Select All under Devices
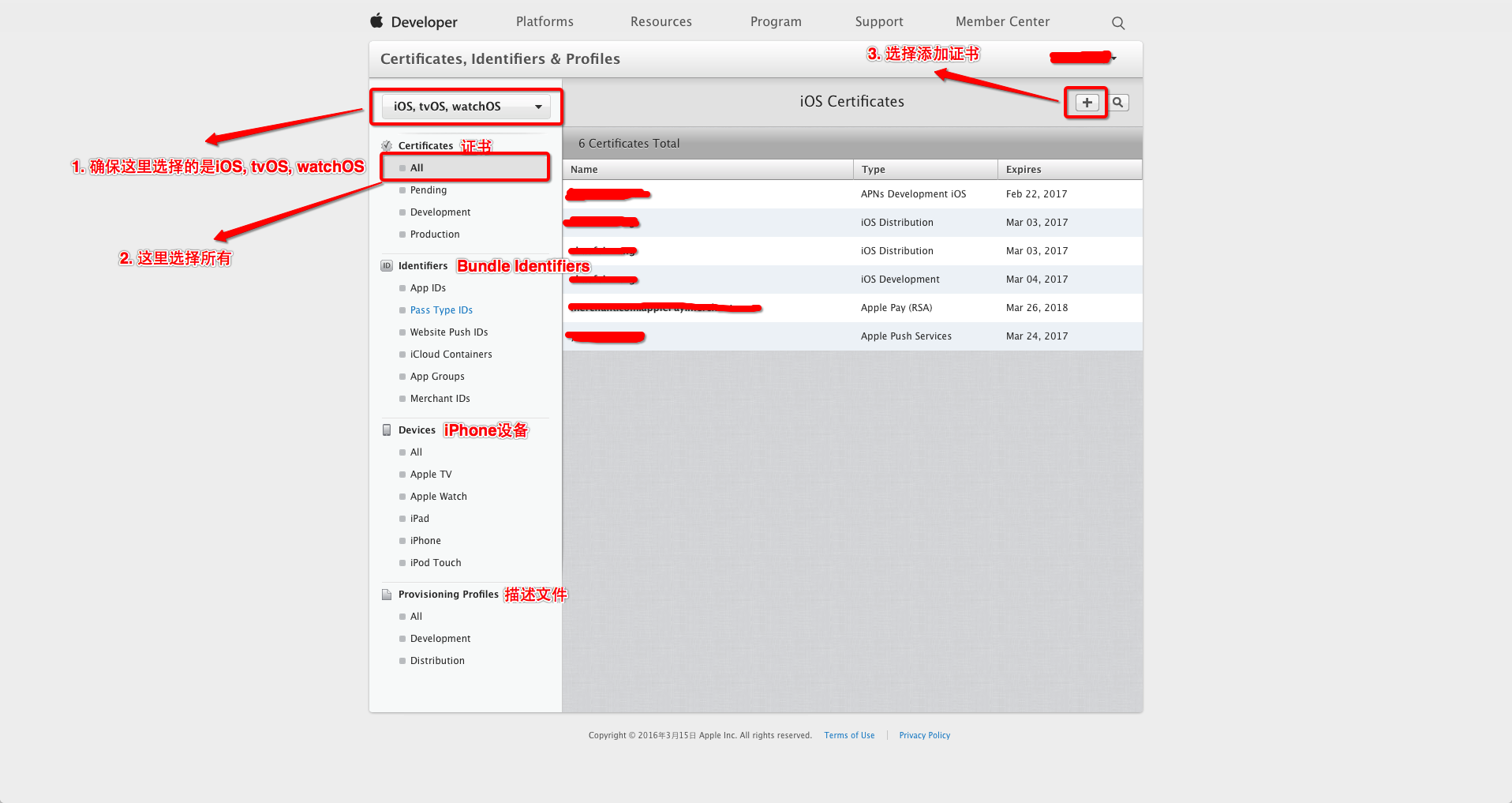This screenshot has height=803, width=1512. tap(416, 452)
